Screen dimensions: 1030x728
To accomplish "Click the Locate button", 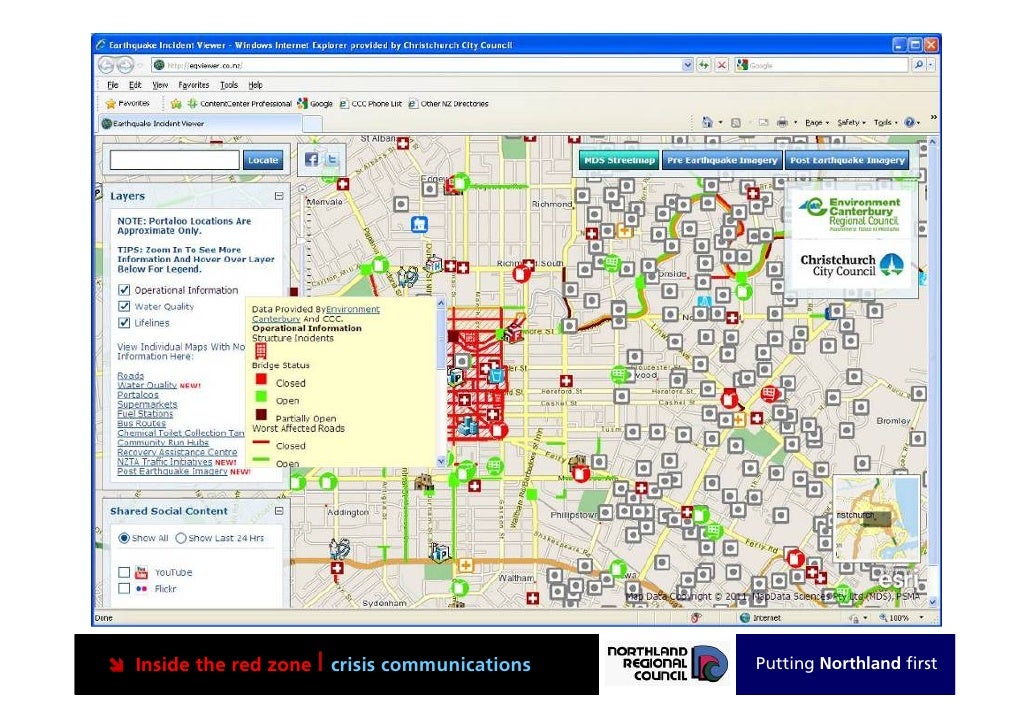I will 263,160.
